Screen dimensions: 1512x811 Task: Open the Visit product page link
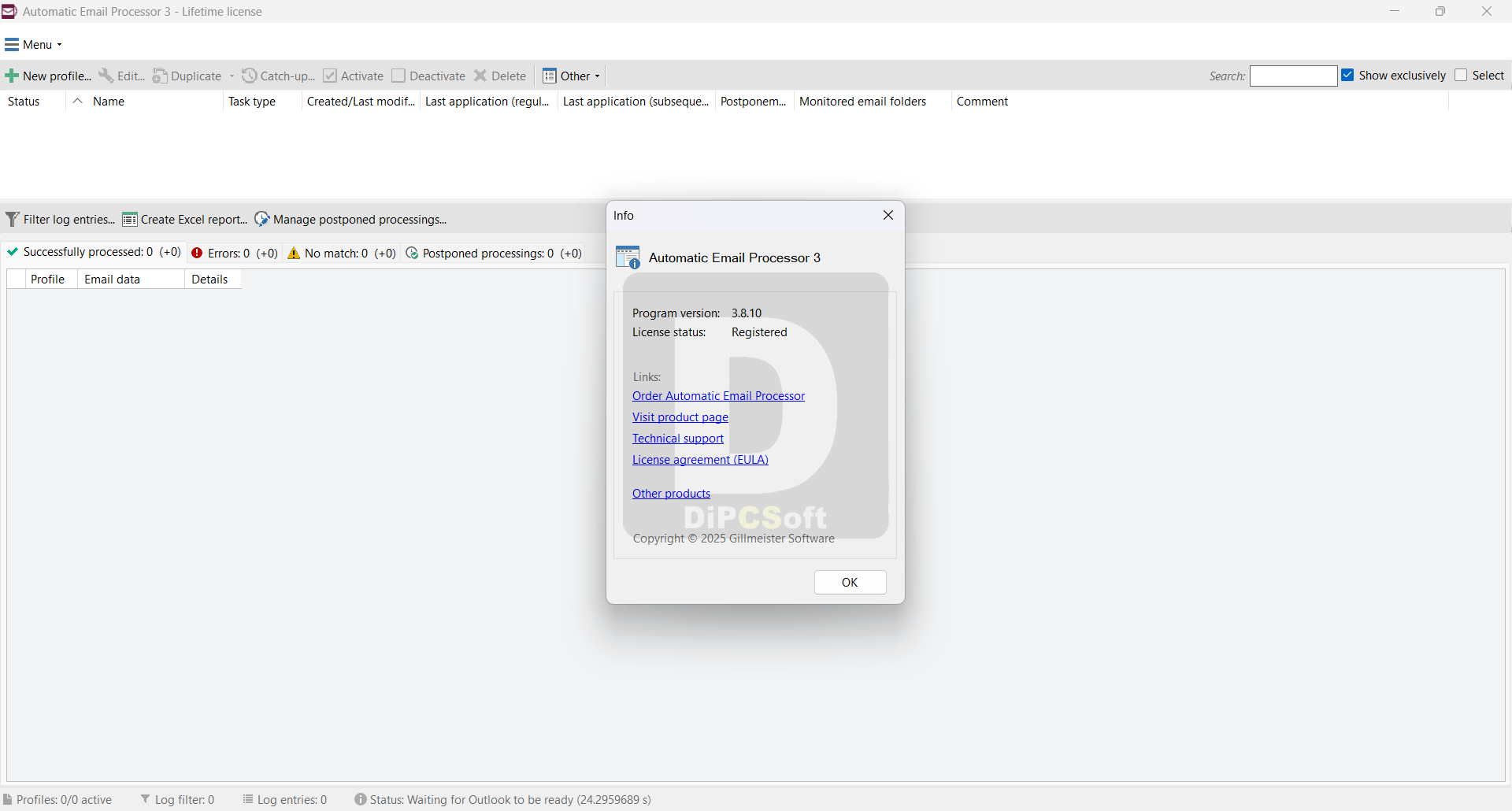click(x=680, y=417)
